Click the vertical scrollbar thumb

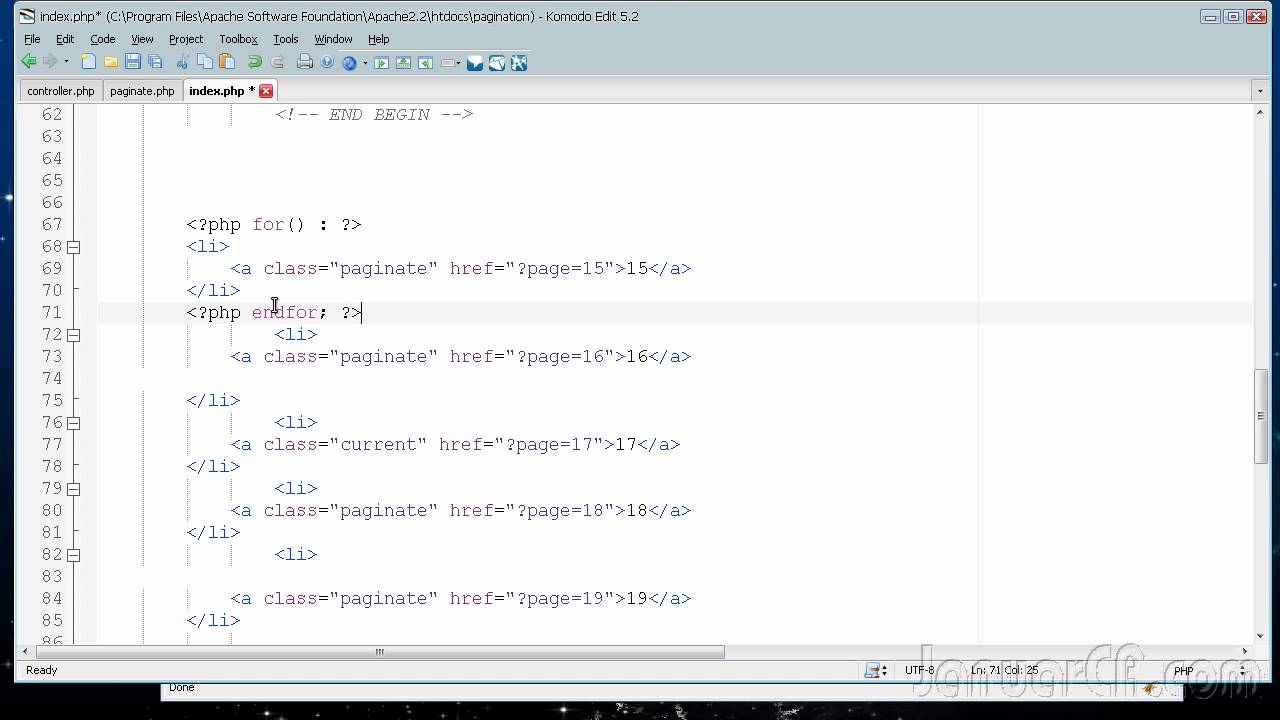[1260, 416]
